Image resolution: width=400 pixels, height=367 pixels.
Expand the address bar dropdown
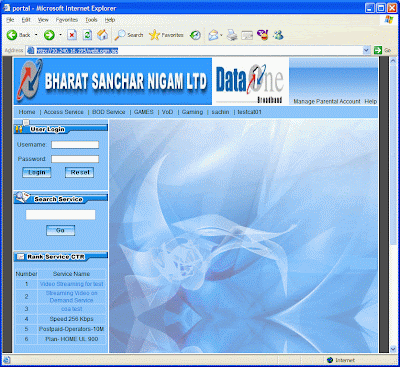pyautogui.click(x=367, y=50)
